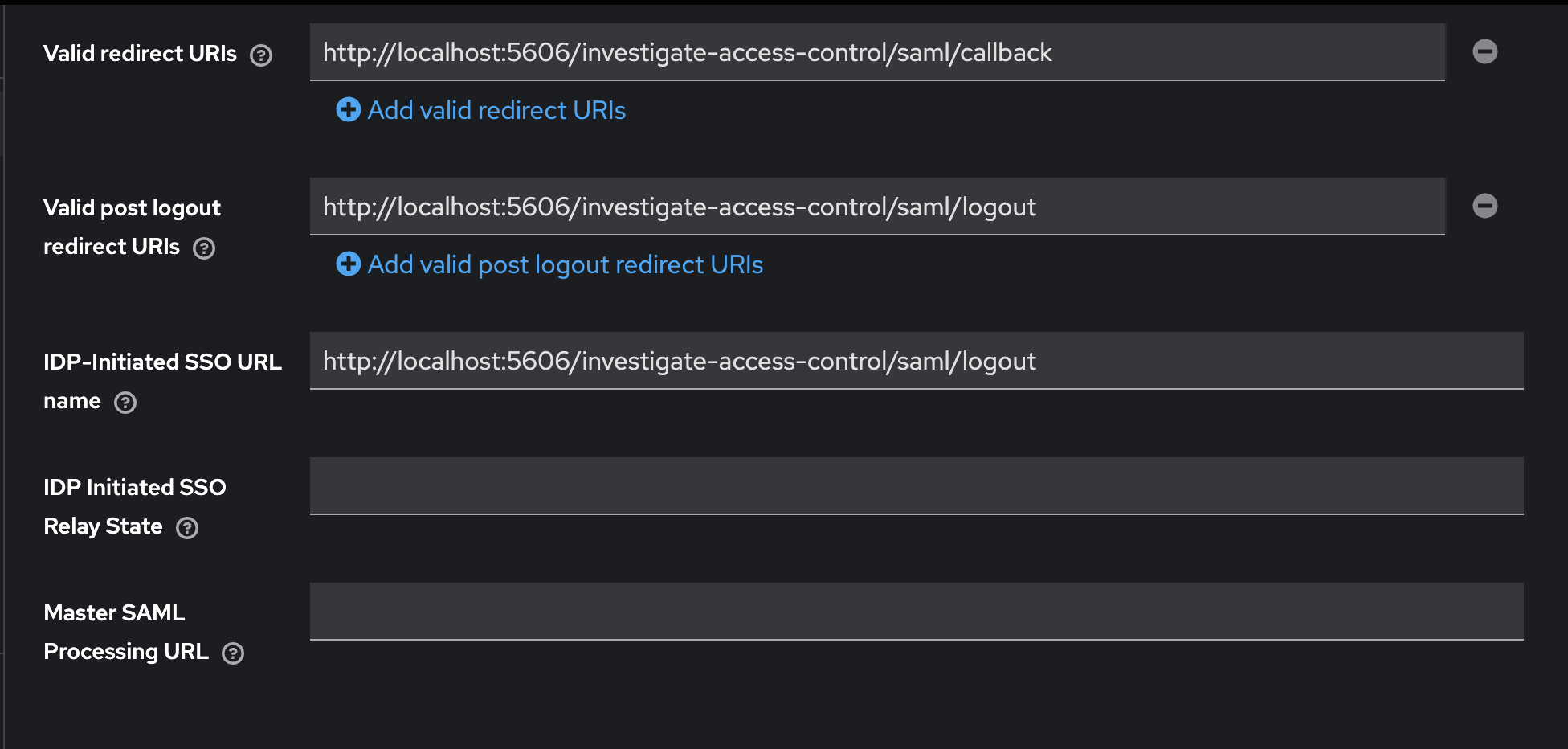Click the Master SAML Processing URL label

[114, 613]
